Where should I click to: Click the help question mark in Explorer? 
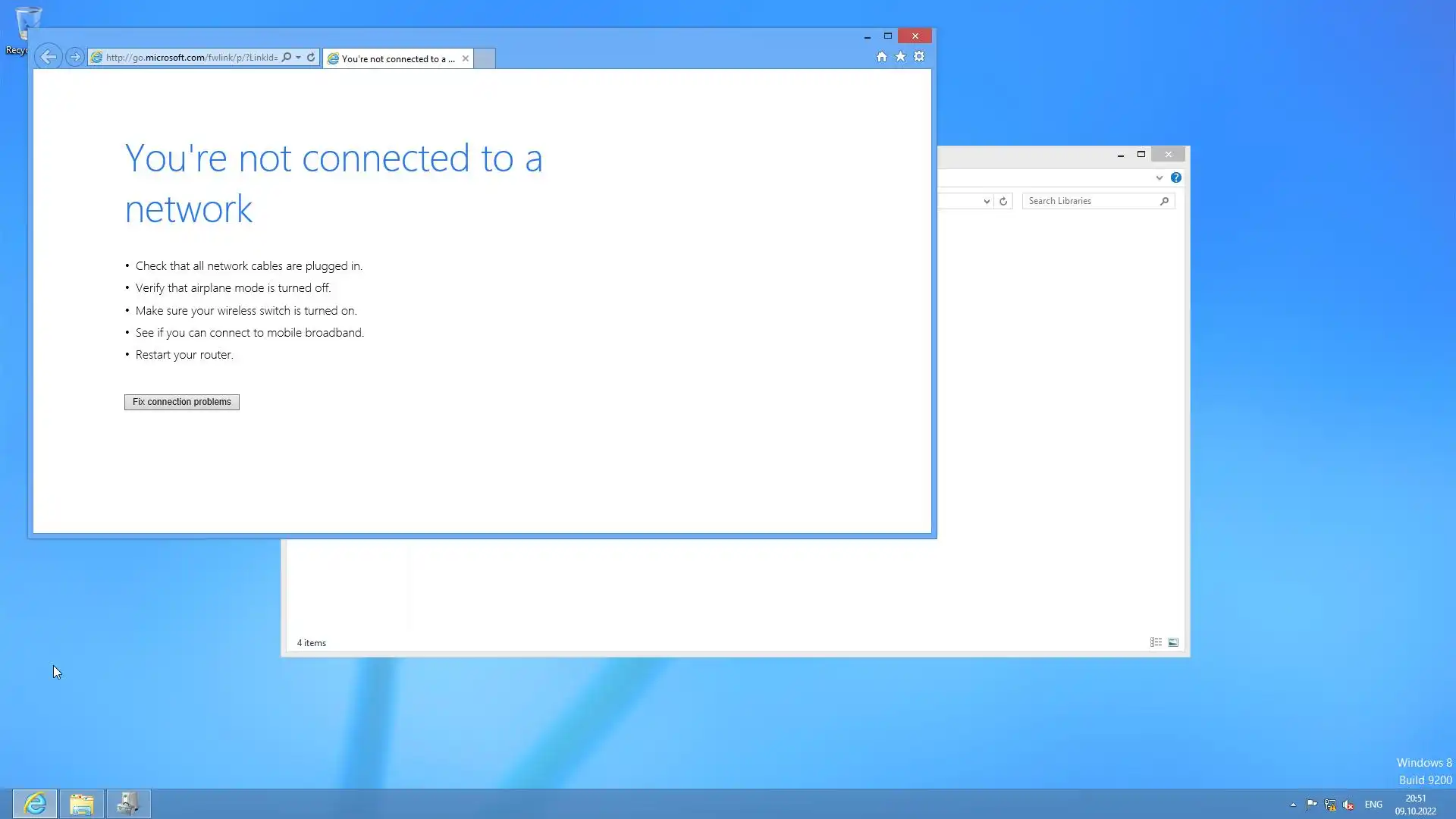(x=1175, y=177)
